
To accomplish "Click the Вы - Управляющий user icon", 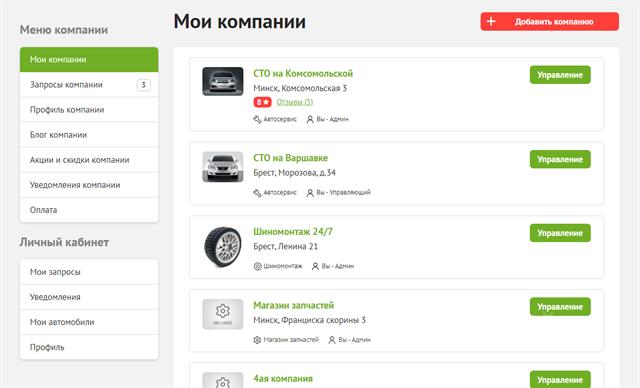I will [x=310, y=193].
